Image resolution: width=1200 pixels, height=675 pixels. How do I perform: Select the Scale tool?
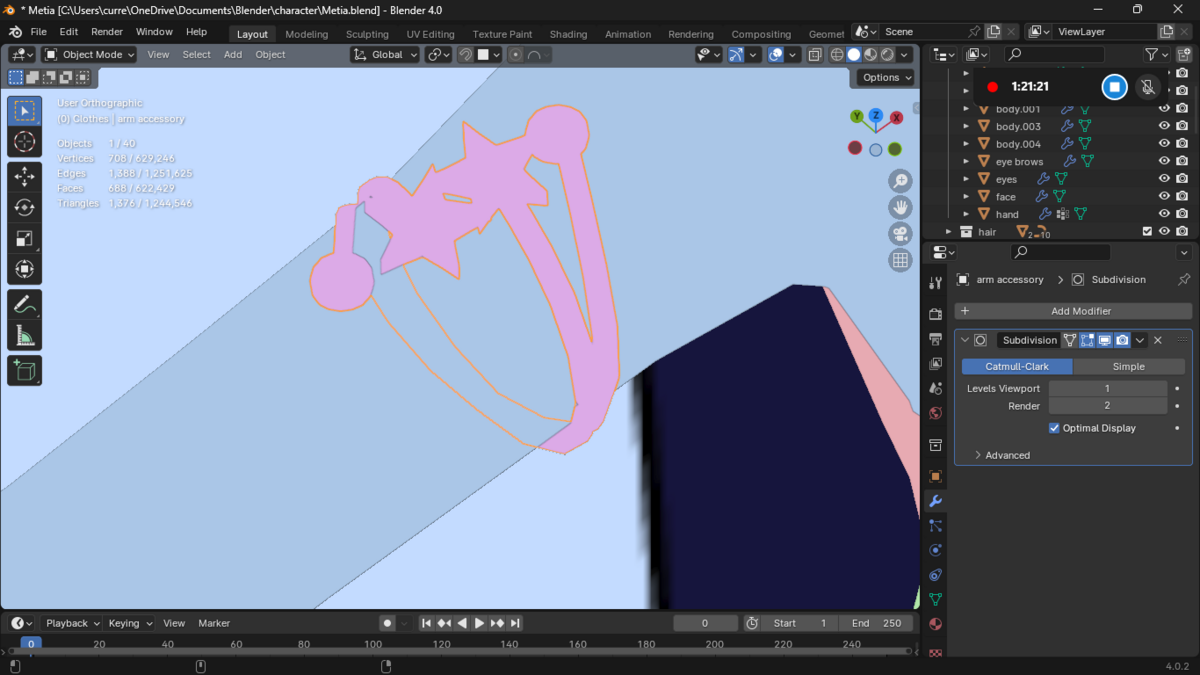pos(25,238)
